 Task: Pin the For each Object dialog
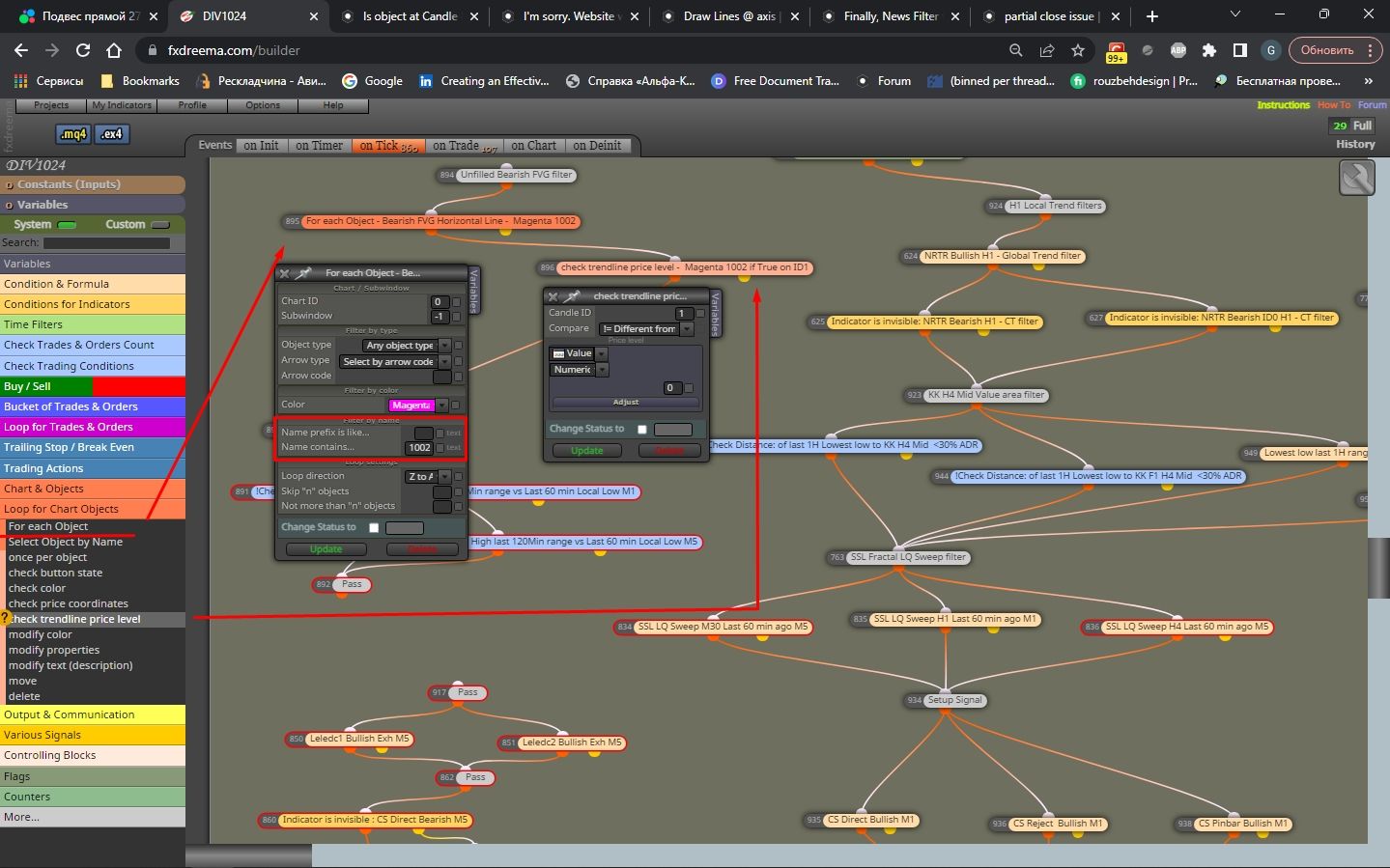point(303,273)
